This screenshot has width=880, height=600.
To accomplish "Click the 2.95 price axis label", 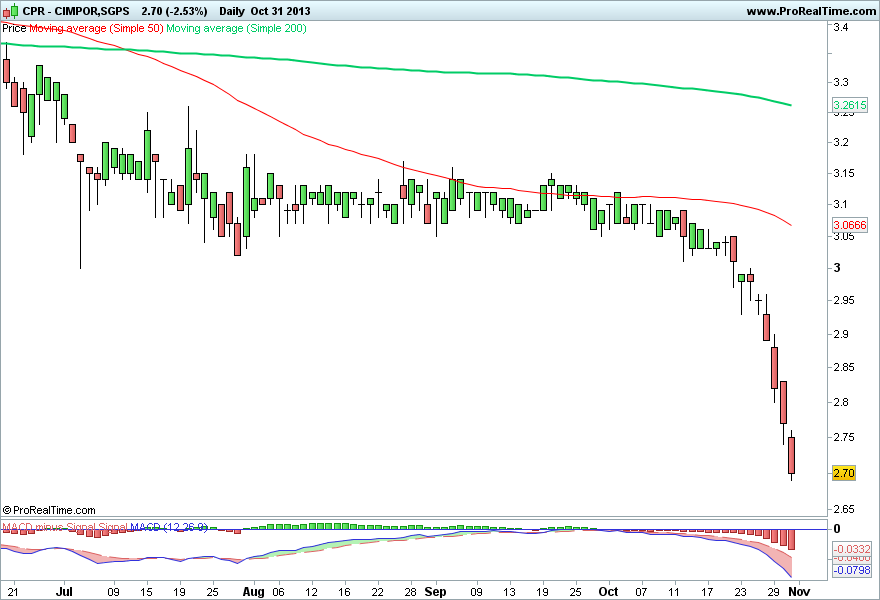I will pos(844,300).
